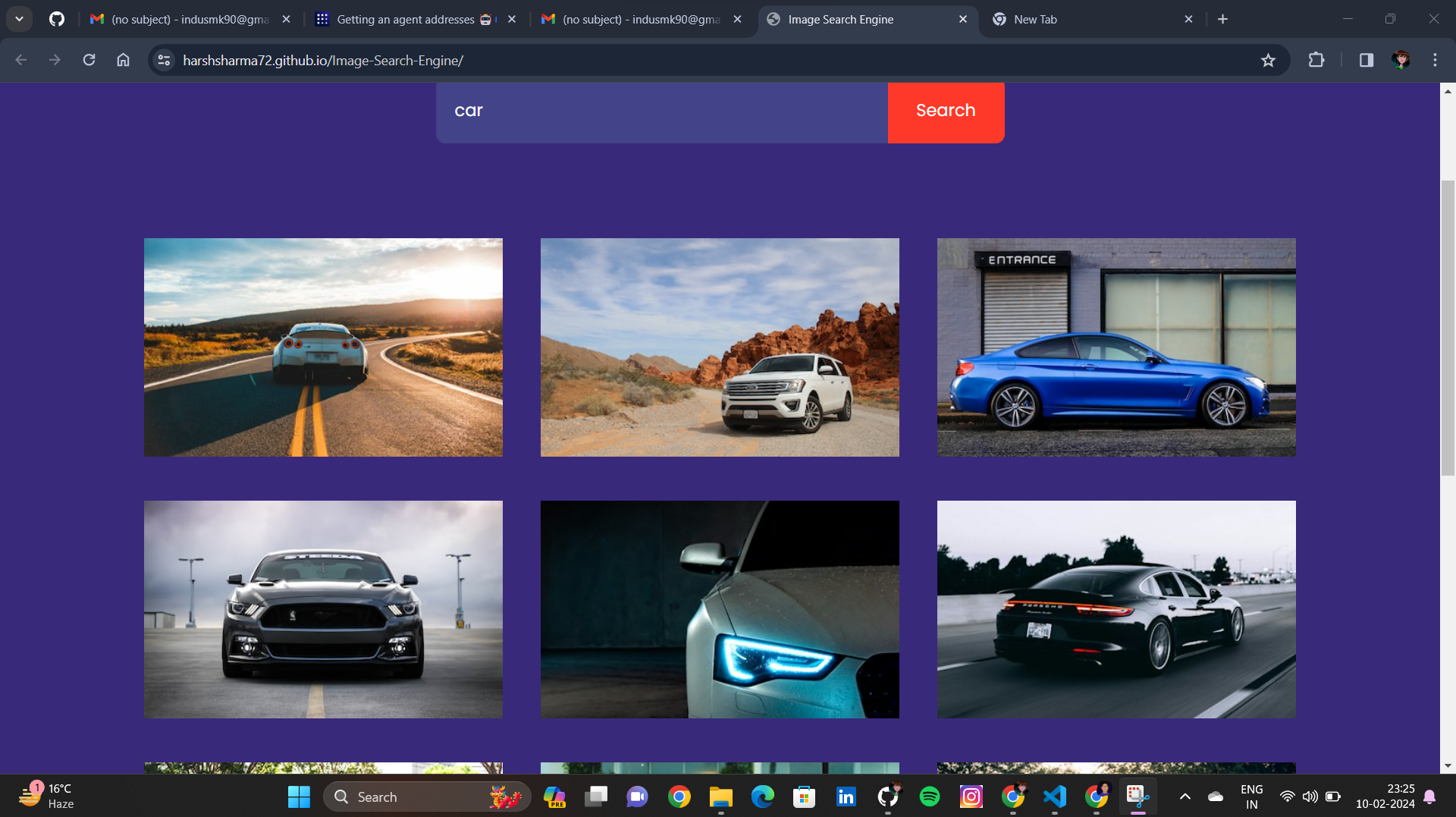Screen dimensions: 1456x817
Task: Open the sports car on sunset road image
Action: 323,347
